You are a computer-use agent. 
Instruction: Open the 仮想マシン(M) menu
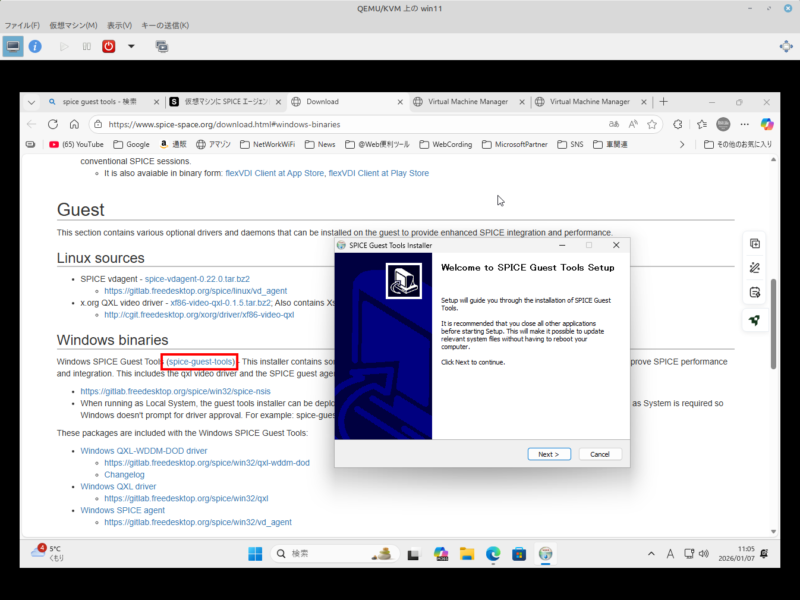(x=73, y=24)
